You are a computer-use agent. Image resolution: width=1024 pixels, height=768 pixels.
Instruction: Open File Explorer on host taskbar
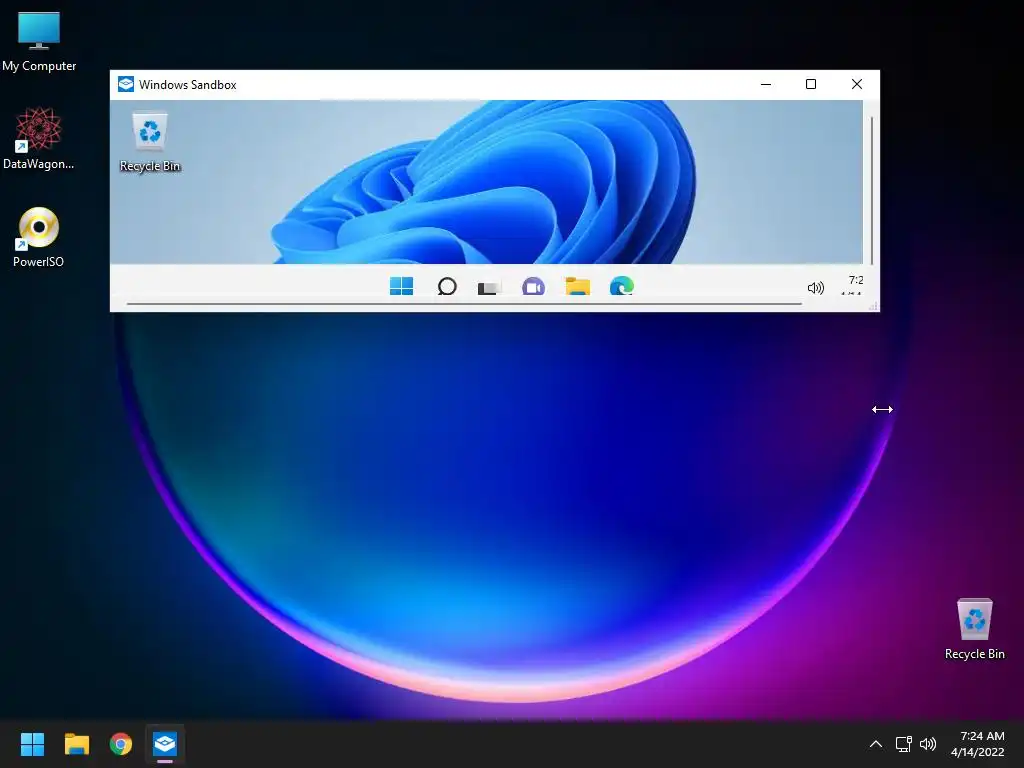tap(76, 744)
